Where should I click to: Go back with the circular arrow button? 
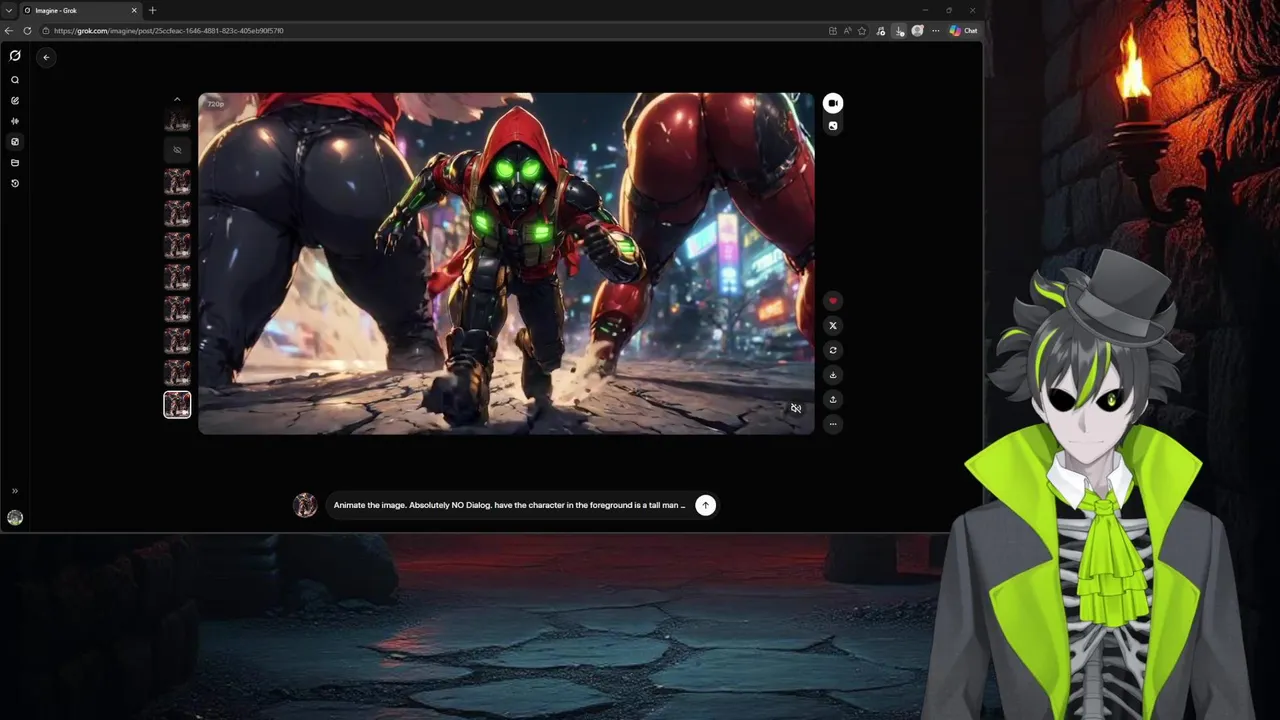(x=46, y=57)
